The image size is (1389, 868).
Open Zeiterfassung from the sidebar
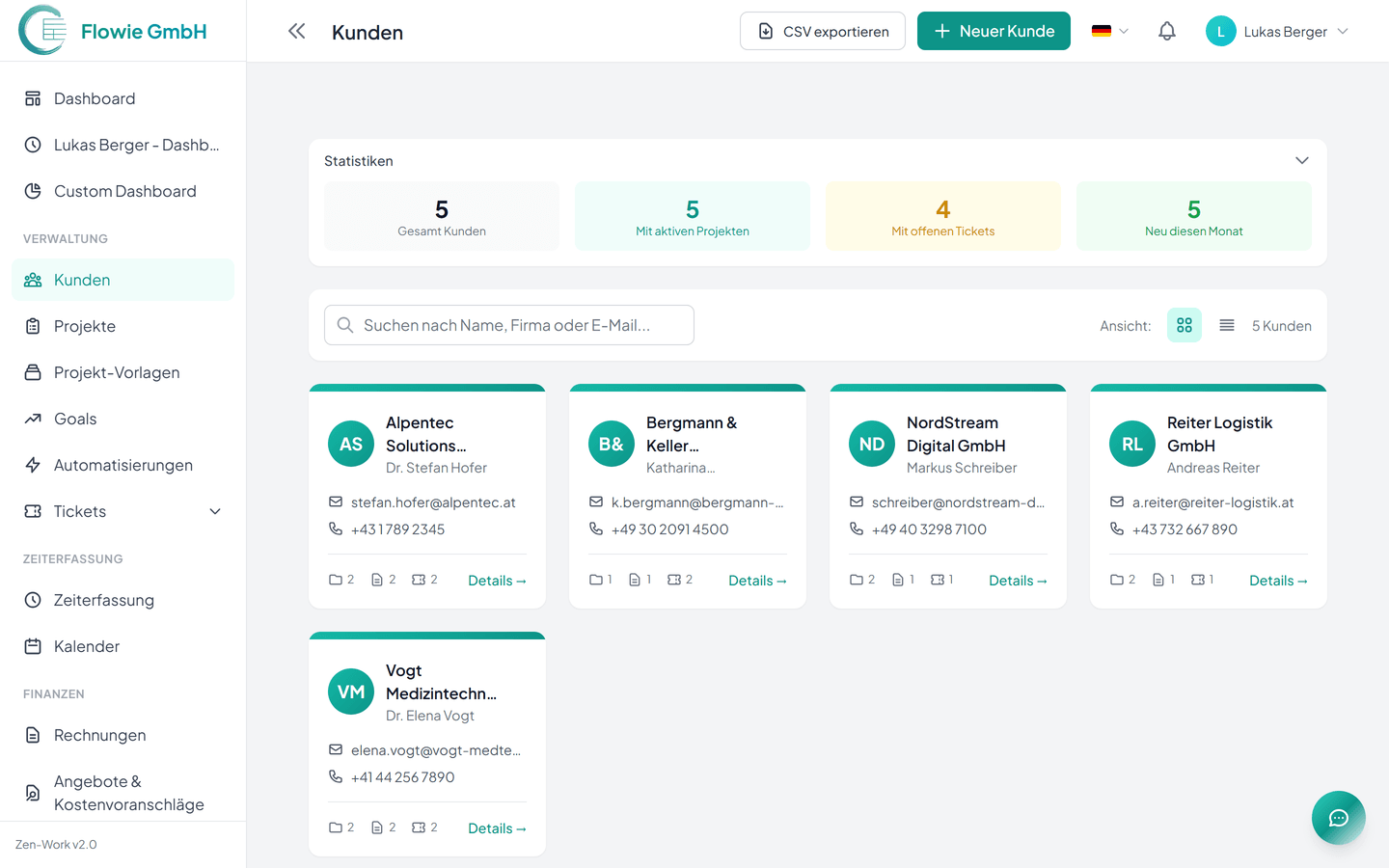coord(103,600)
